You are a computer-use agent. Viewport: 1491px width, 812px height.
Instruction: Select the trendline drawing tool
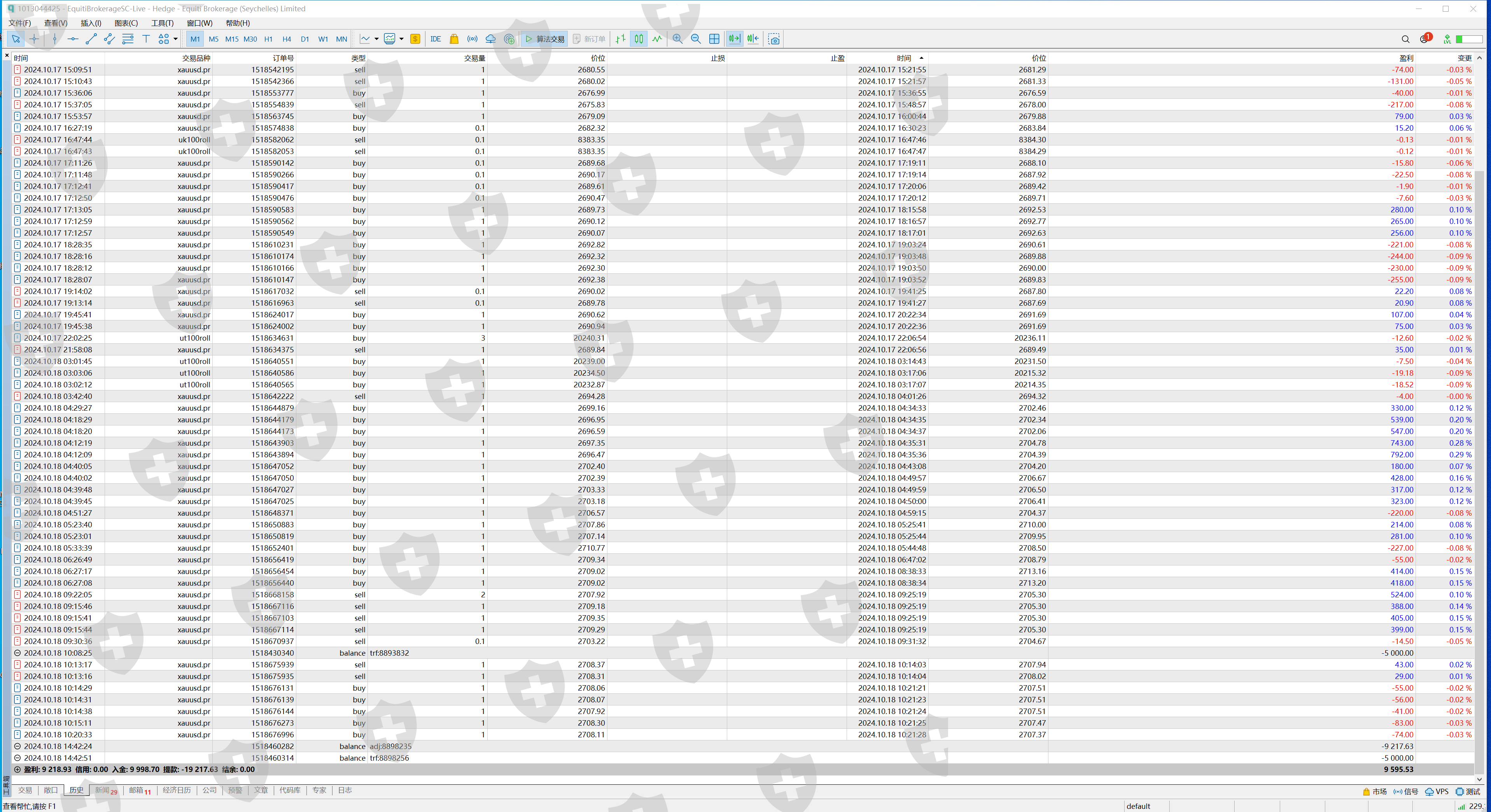click(x=91, y=39)
